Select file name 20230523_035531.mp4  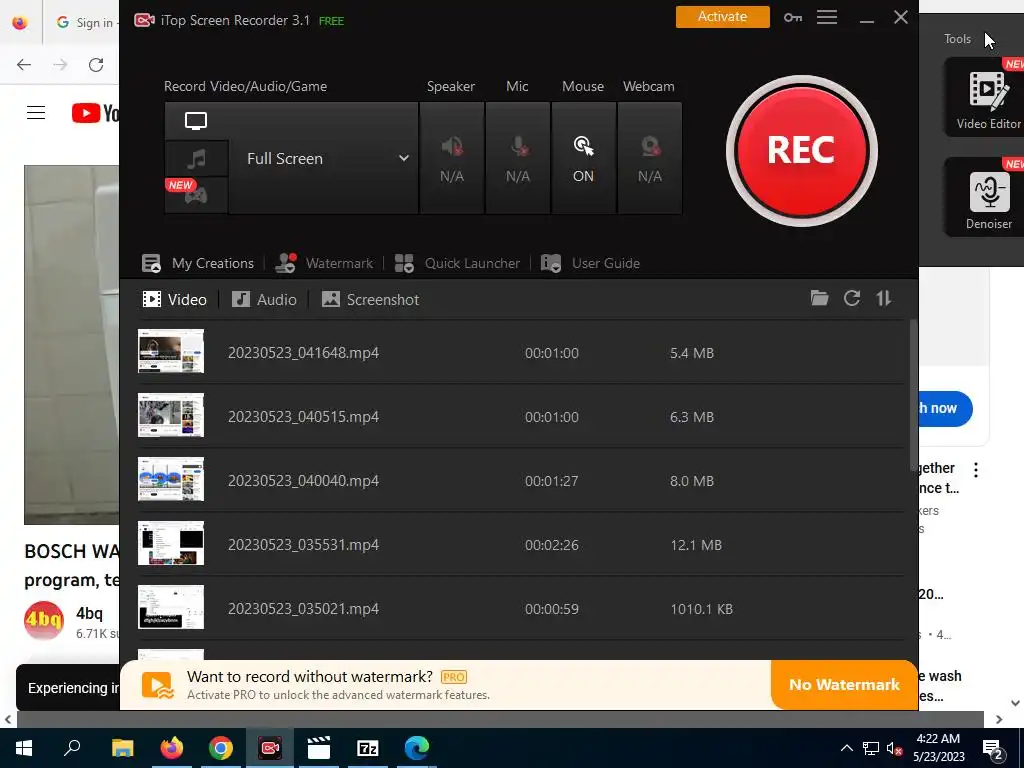pos(303,545)
